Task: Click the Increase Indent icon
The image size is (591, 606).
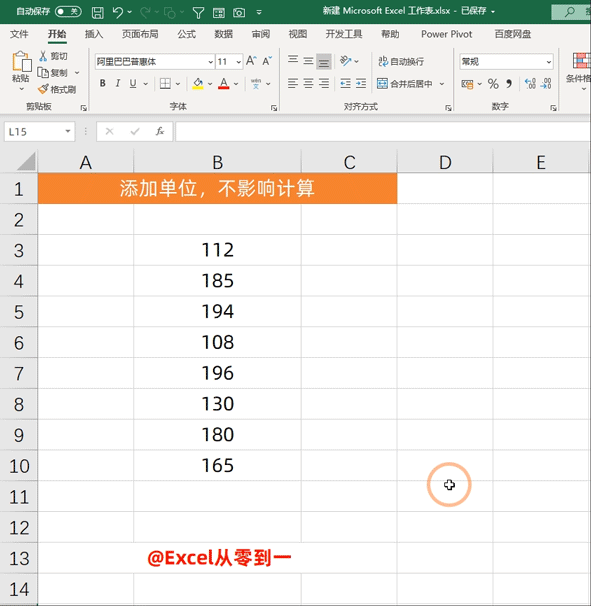Action: [x=361, y=83]
